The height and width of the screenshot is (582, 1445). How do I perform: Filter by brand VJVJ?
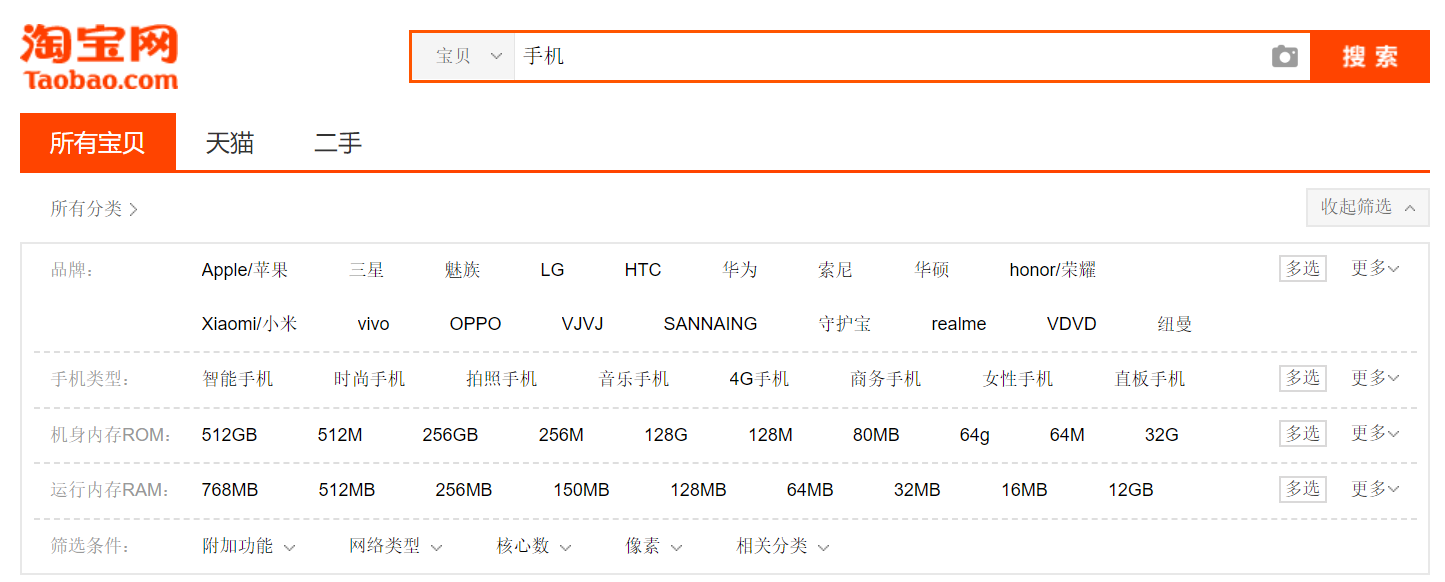point(582,324)
